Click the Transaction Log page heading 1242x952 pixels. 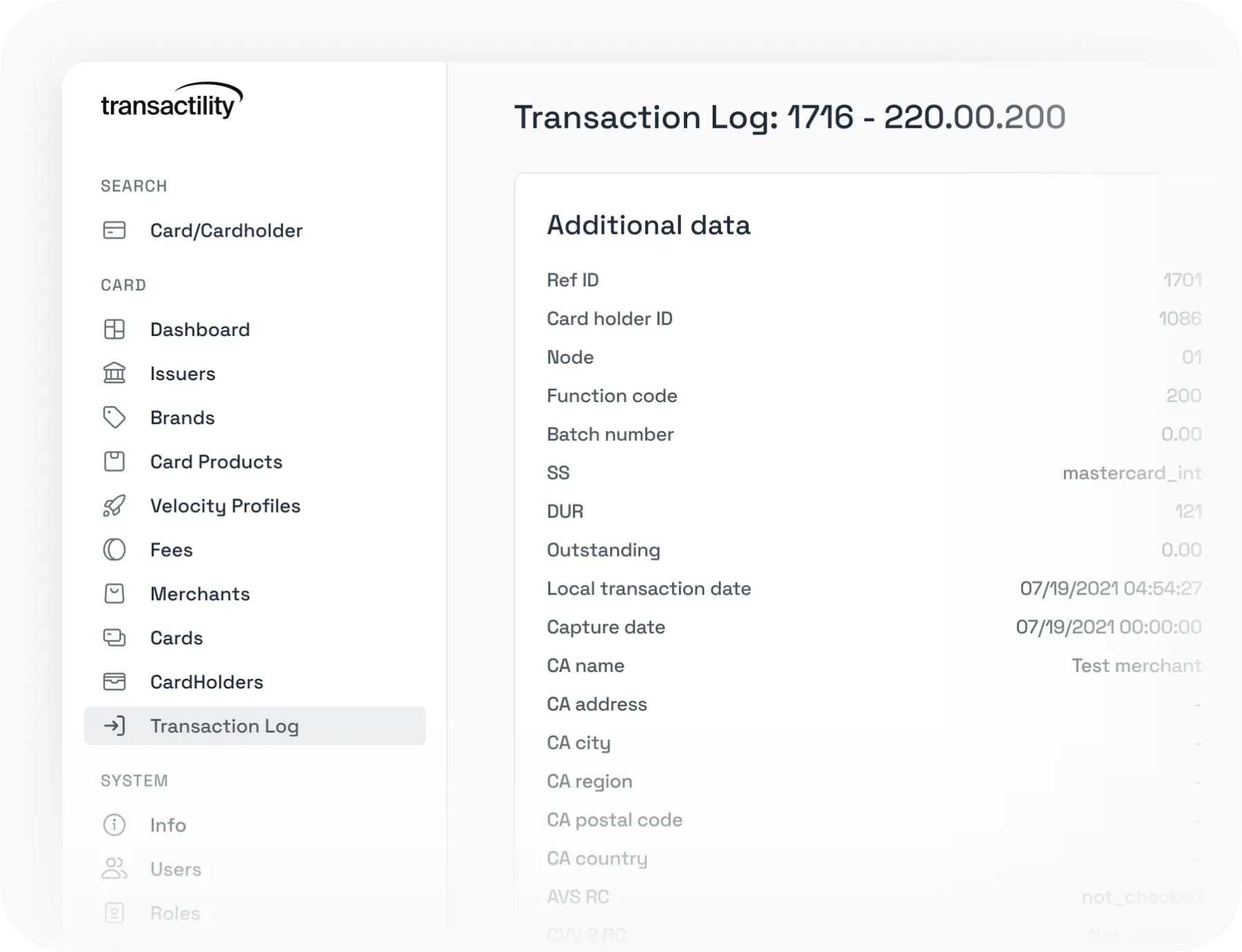pyautogui.click(x=790, y=117)
